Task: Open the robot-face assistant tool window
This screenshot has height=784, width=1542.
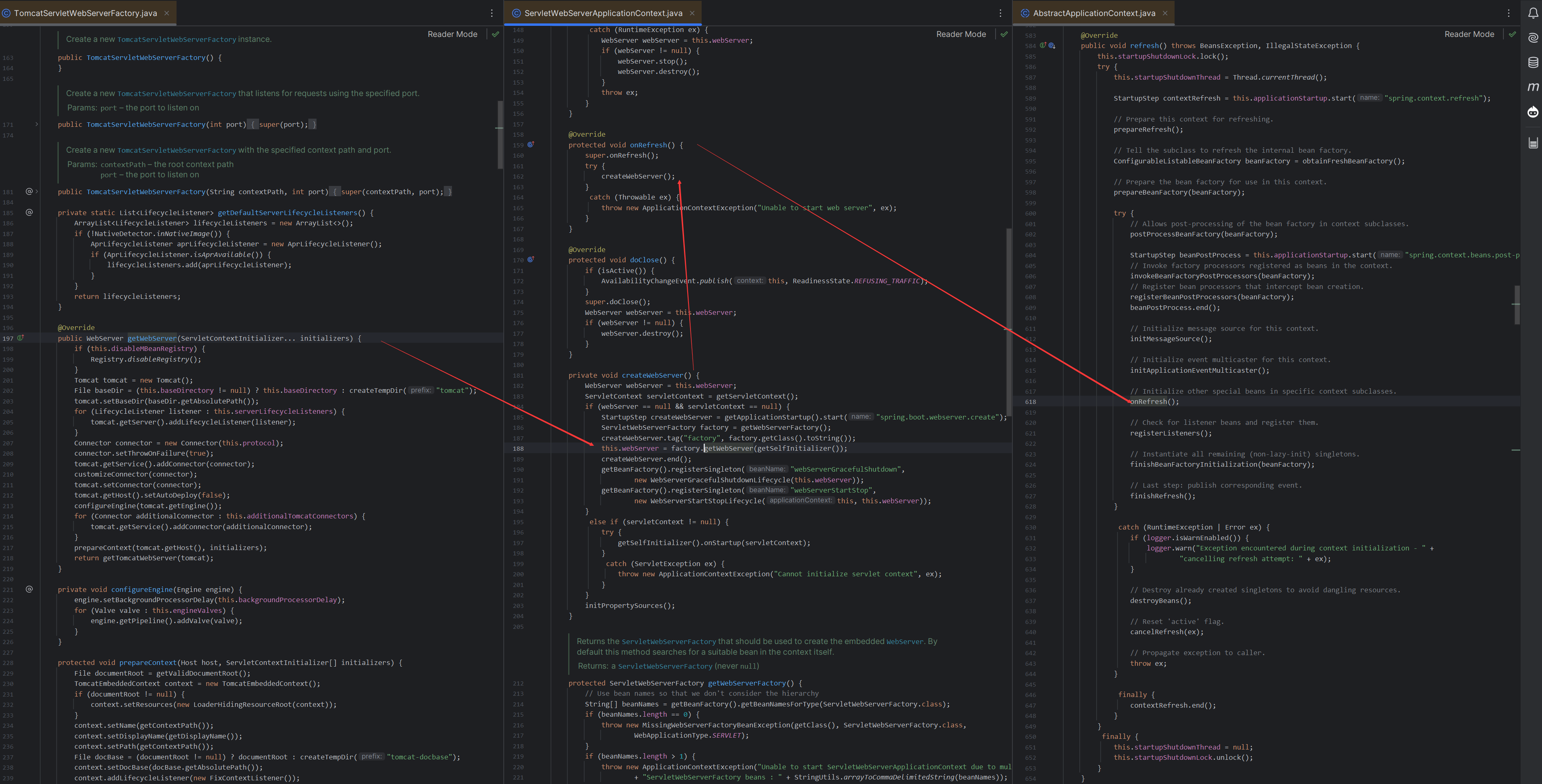Action: click(1533, 112)
